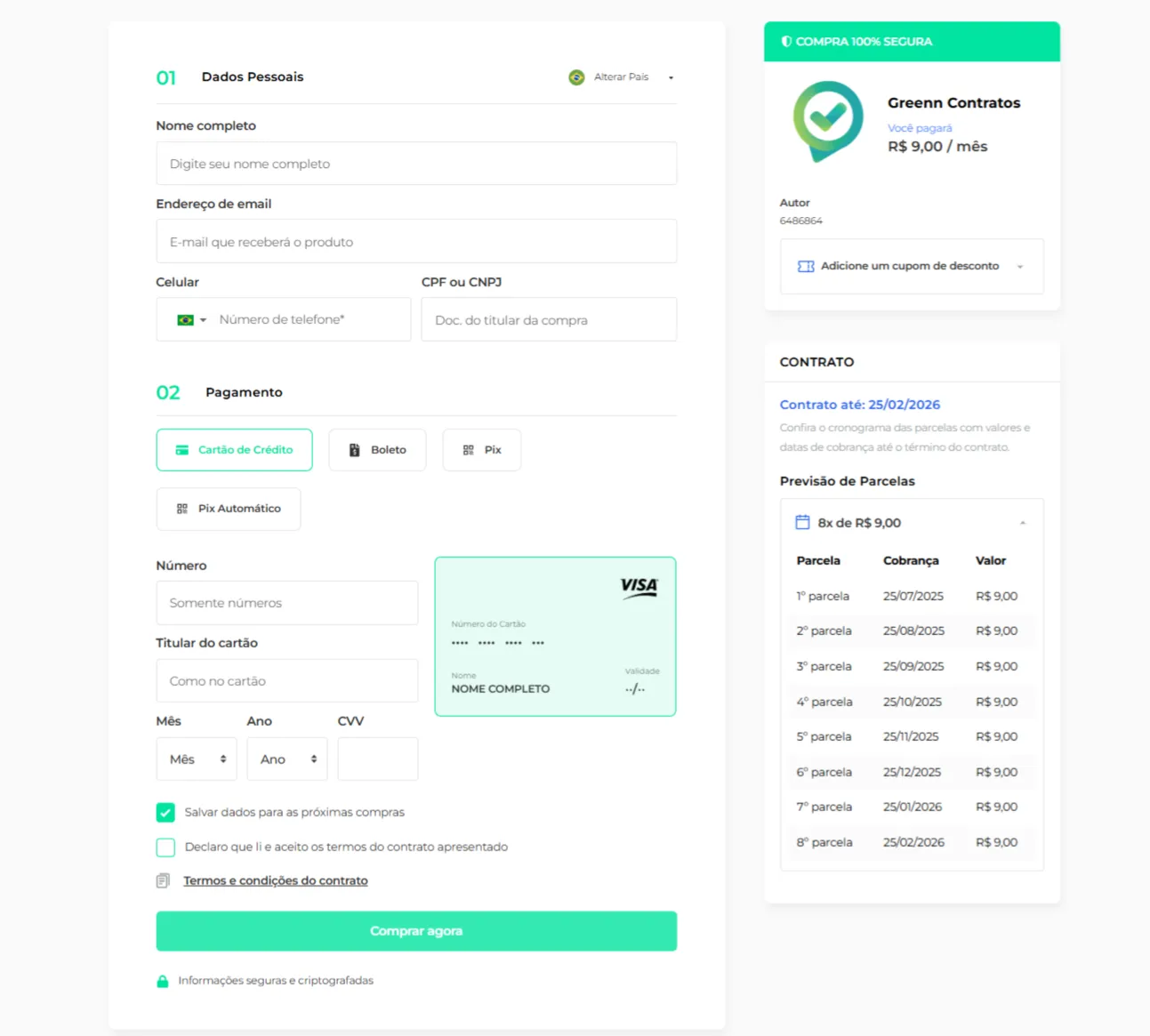The image size is (1150, 1036).
Task: Click the QR icon in the Pix option
Action: point(469,450)
